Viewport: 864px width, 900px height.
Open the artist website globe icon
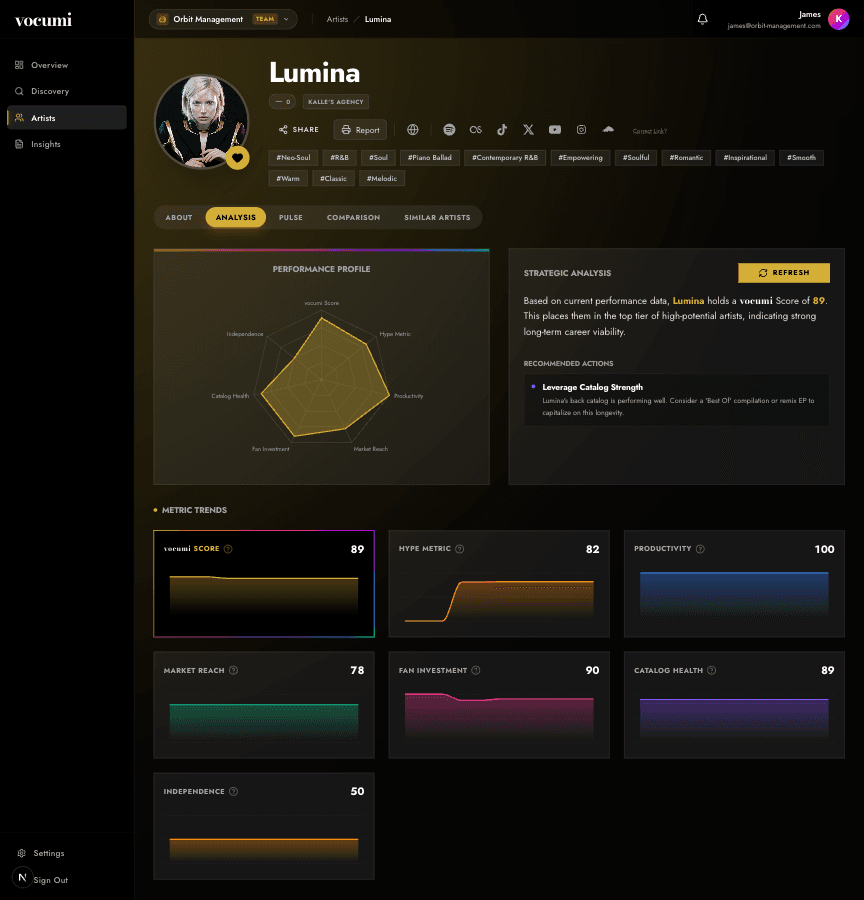pos(413,130)
